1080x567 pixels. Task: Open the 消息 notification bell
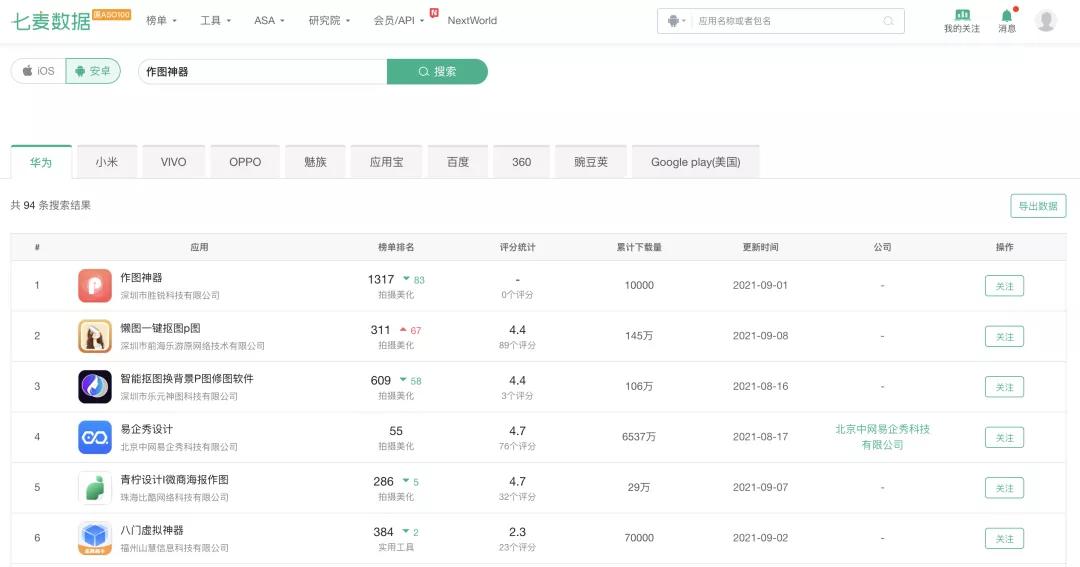(1007, 15)
